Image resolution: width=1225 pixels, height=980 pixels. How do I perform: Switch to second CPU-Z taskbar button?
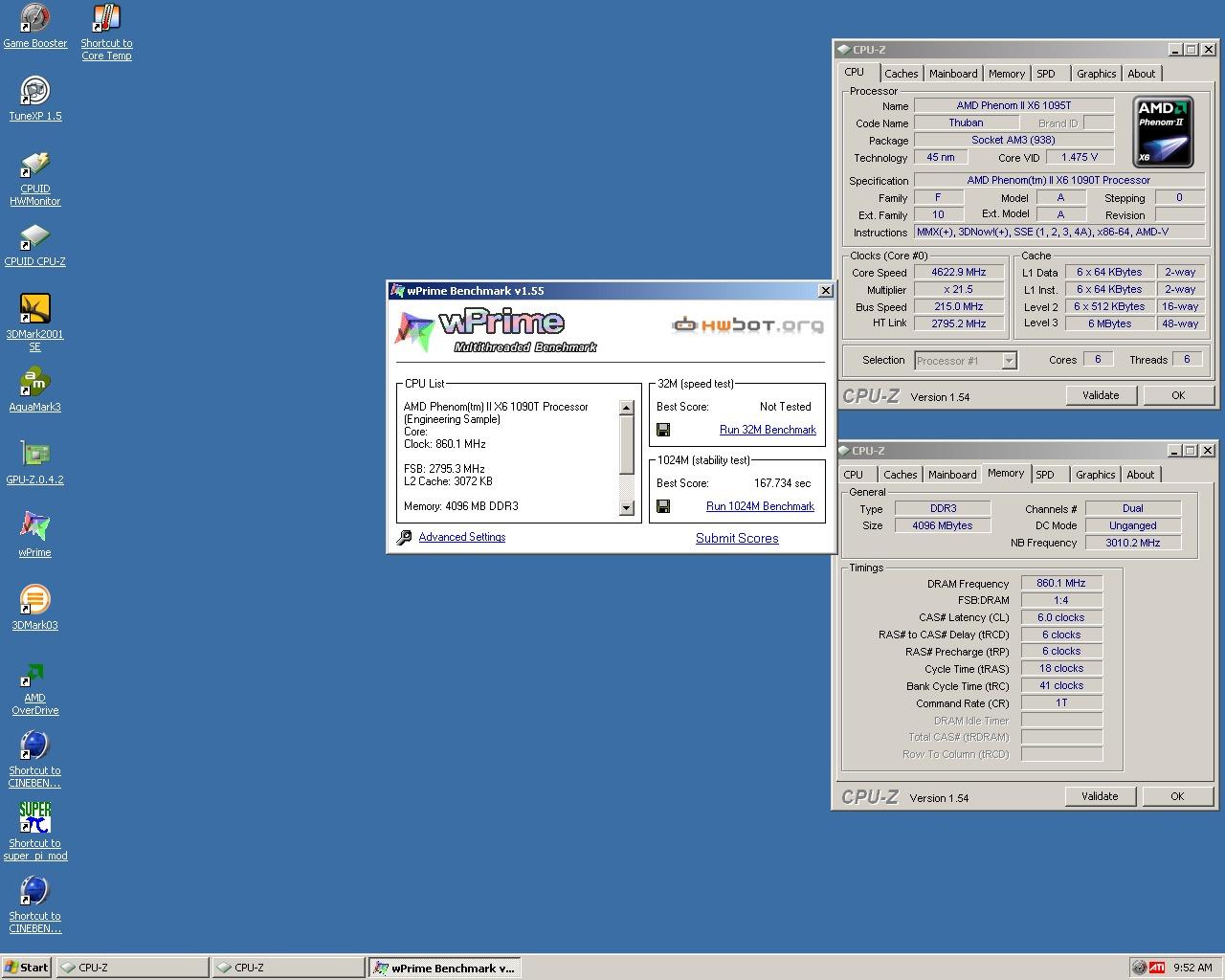pos(288,968)
